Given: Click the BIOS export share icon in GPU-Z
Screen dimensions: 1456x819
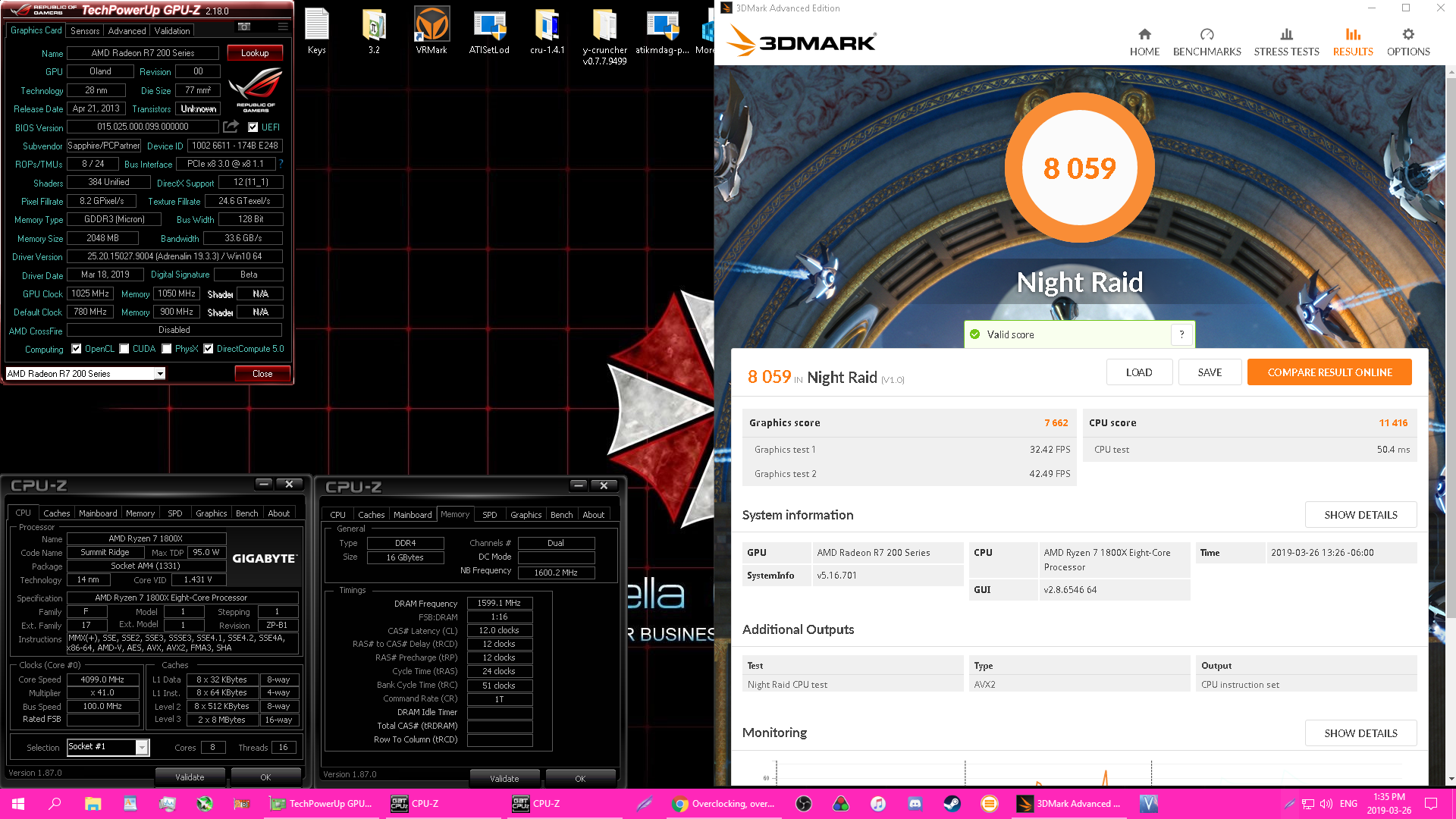Looking at the screenshot, I should click(231, 127).
